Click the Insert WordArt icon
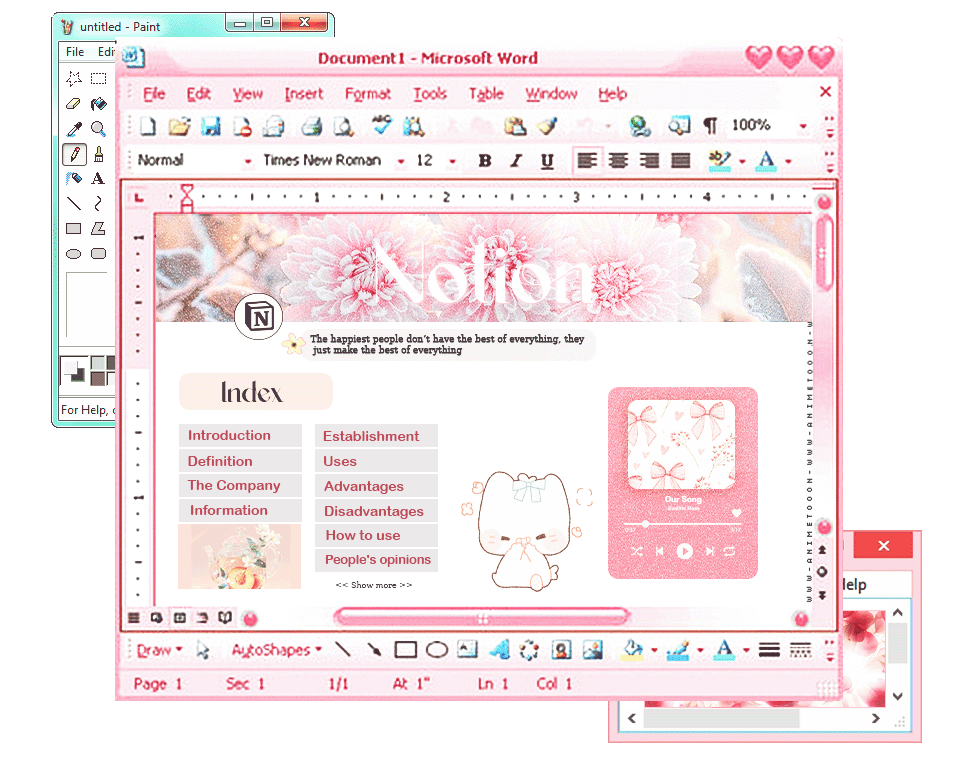The image size is (960, 760). tap(500, 649)
